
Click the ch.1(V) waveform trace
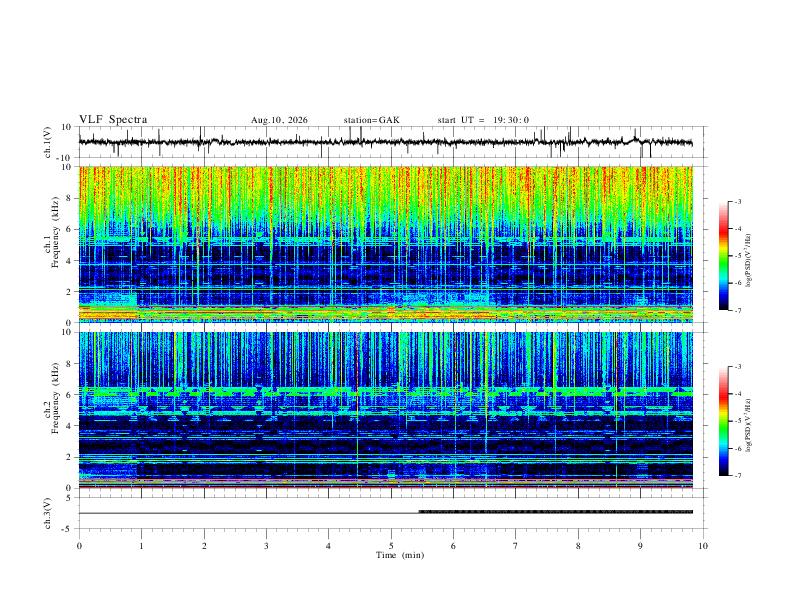pos(385,142)
